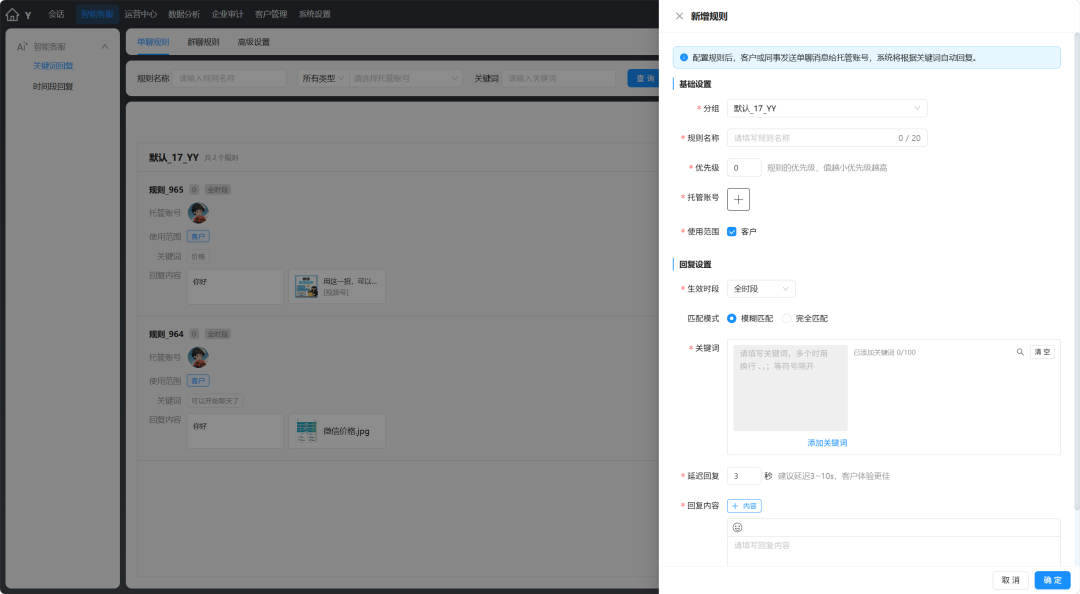Open the 运营中心 top menu
Screen dimensions: 1080x594
coord(141,14)
